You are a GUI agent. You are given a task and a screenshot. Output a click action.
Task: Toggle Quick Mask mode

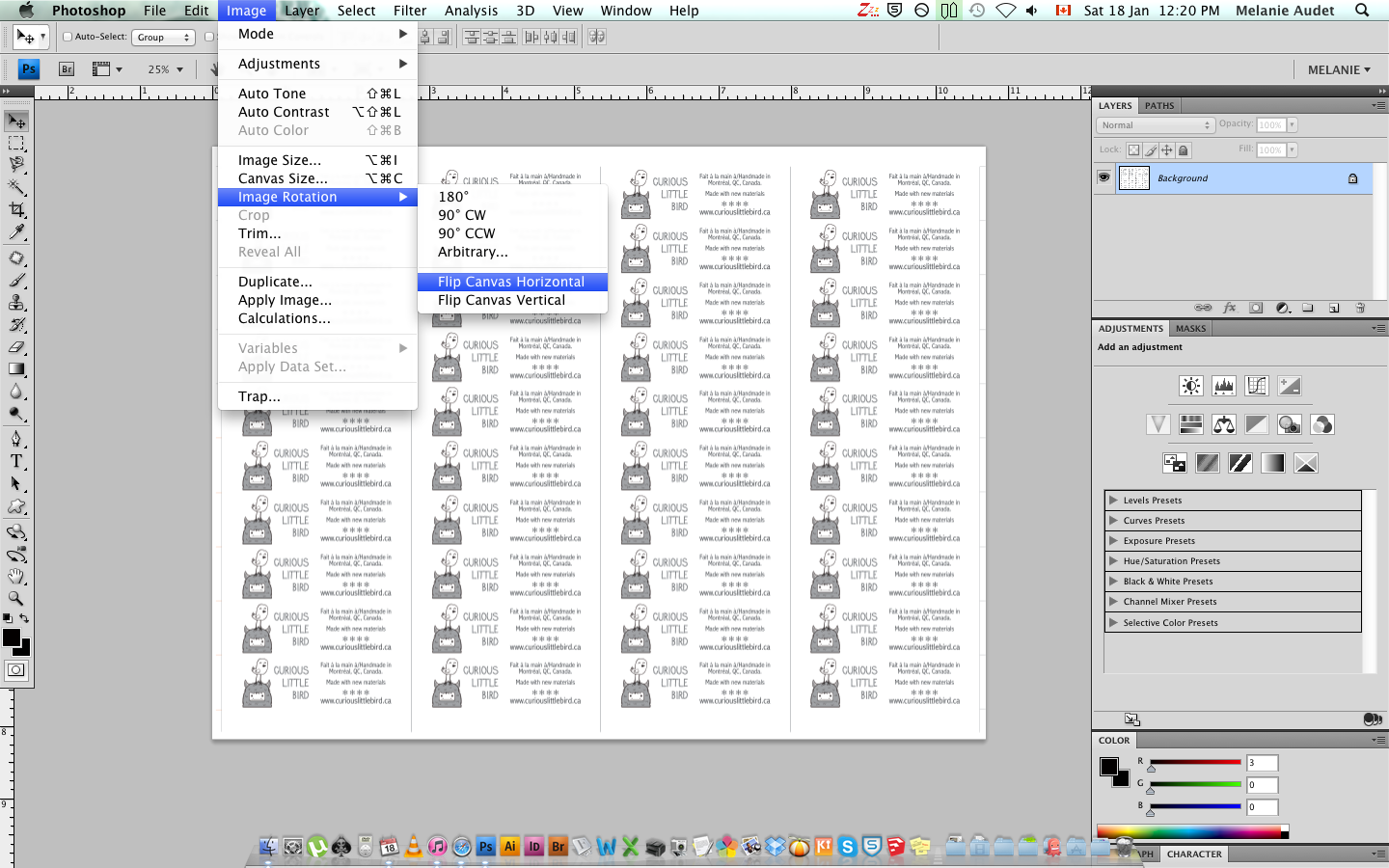pos(16,669)
